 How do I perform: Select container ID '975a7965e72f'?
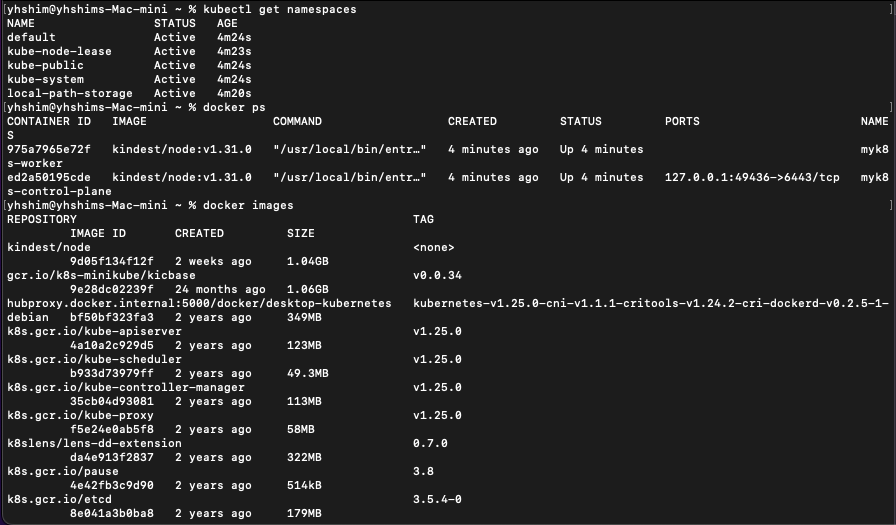tap(49, 149)
